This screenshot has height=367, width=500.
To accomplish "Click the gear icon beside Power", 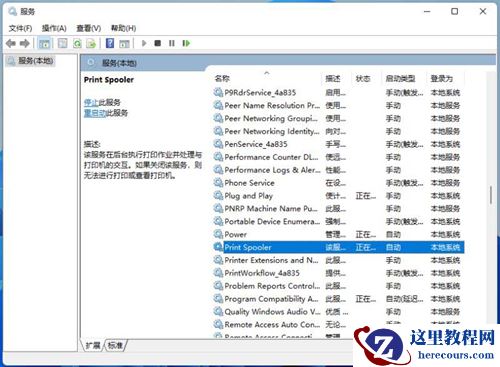I will pyautogui.click(x=218, y=234).
